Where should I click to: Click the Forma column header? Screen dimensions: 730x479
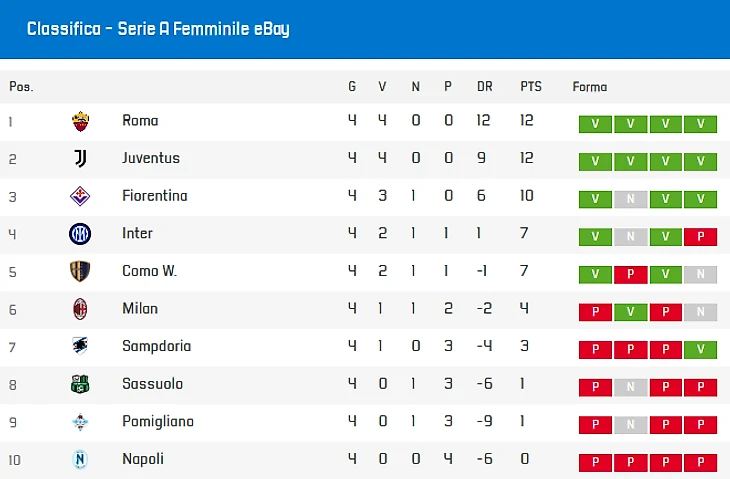pos(590,87)
